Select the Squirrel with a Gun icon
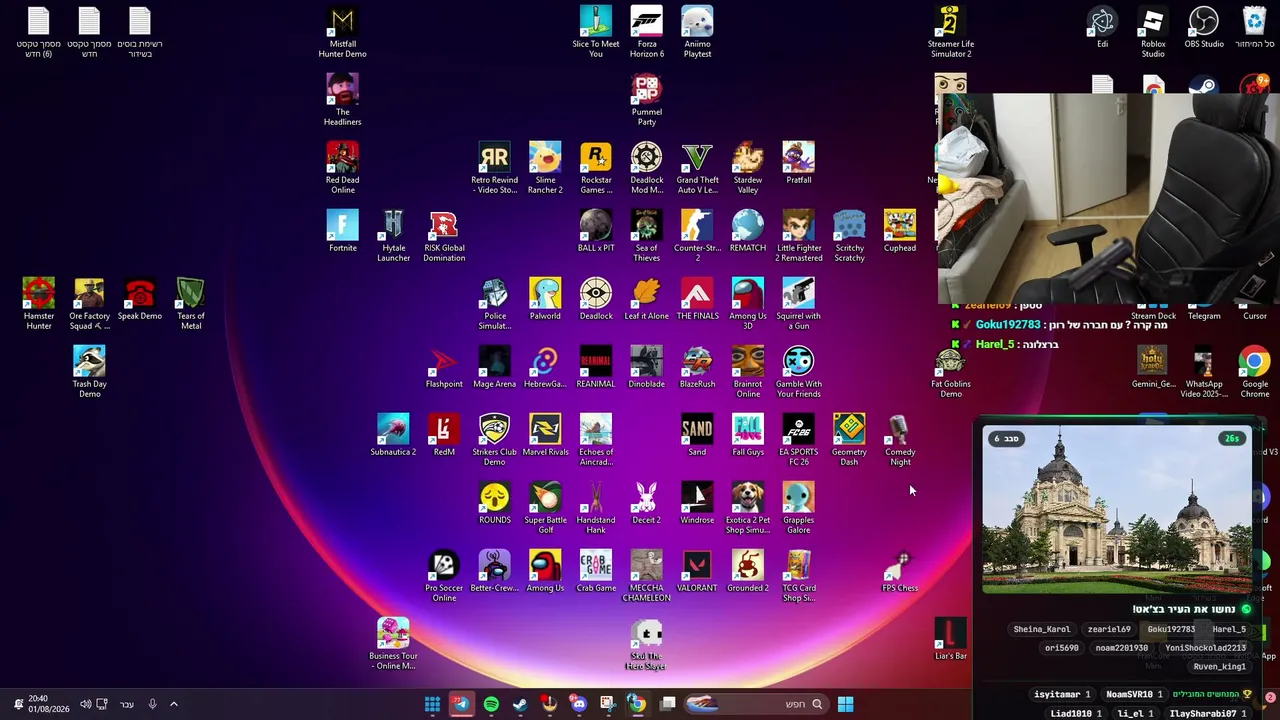This screenshot has height=720, width=1280. [799, 305]
